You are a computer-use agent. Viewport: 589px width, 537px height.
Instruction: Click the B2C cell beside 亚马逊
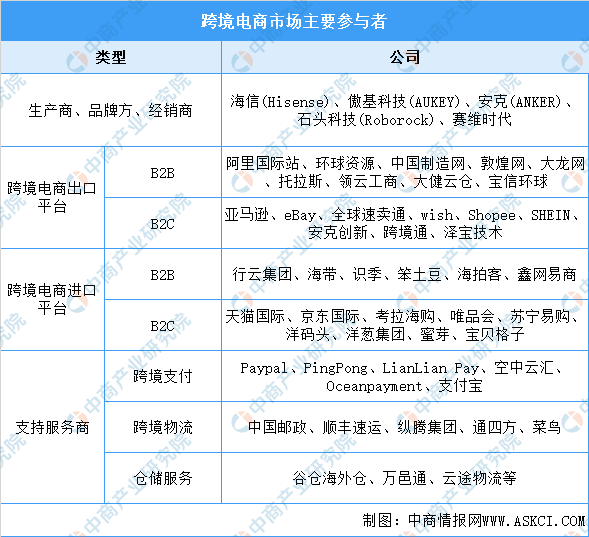click(163, 223)
